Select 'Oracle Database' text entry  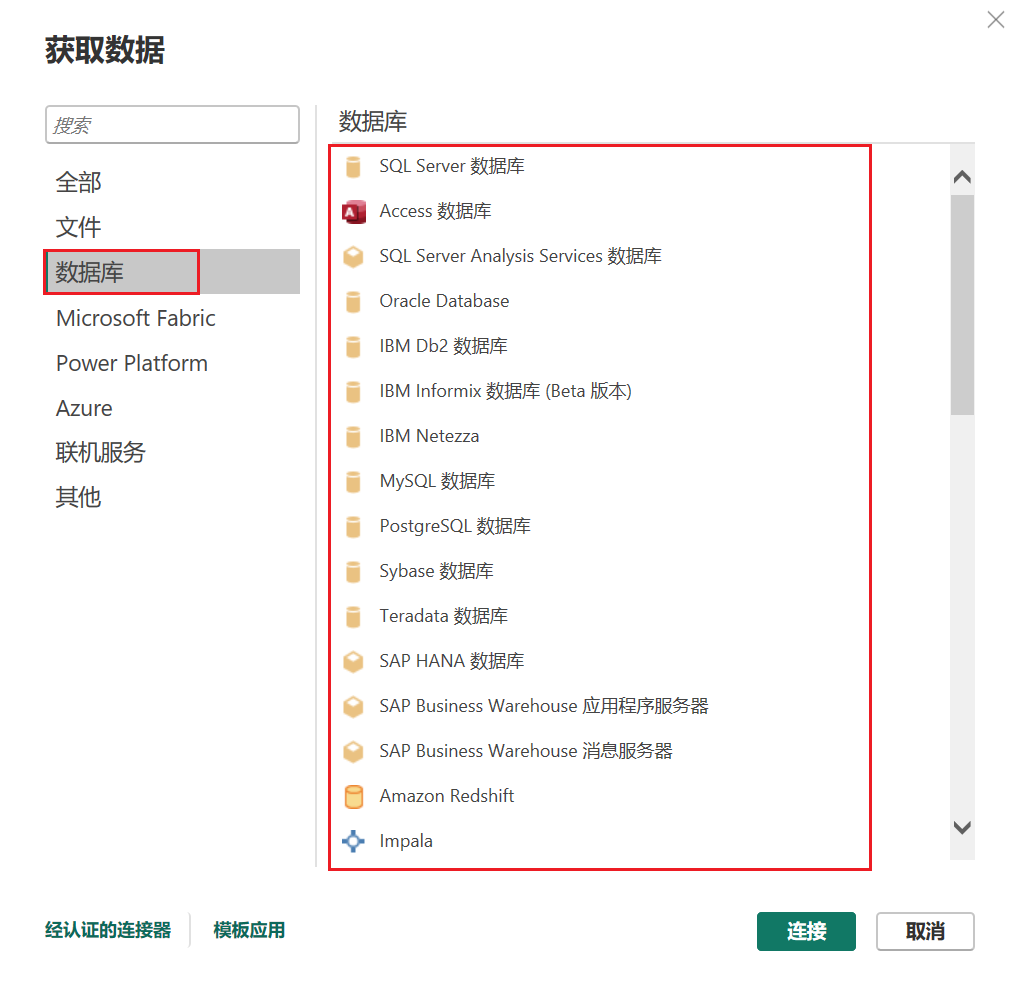click(444, 301)
